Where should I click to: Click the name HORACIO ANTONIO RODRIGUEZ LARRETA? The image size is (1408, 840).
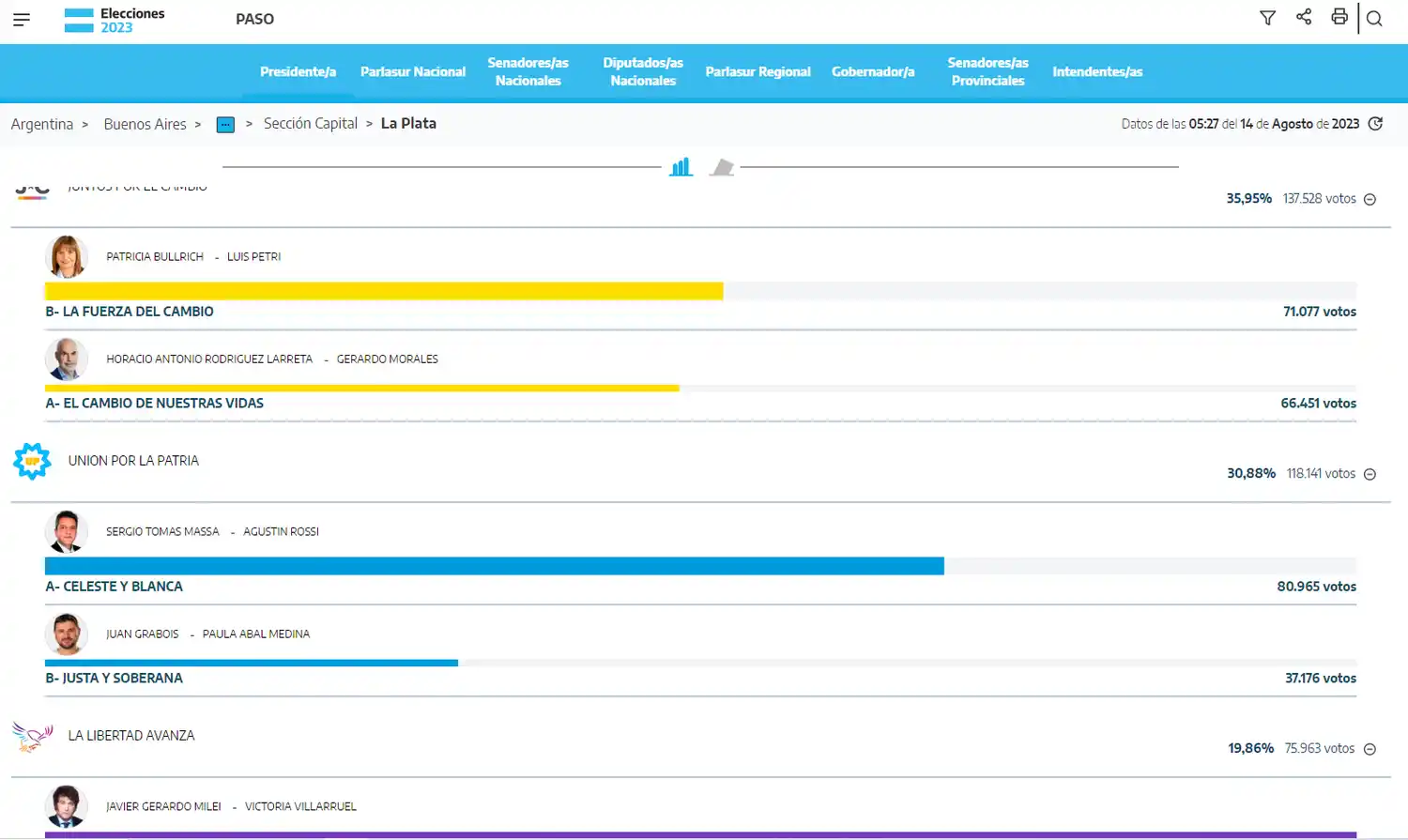[x=209, y=359]
